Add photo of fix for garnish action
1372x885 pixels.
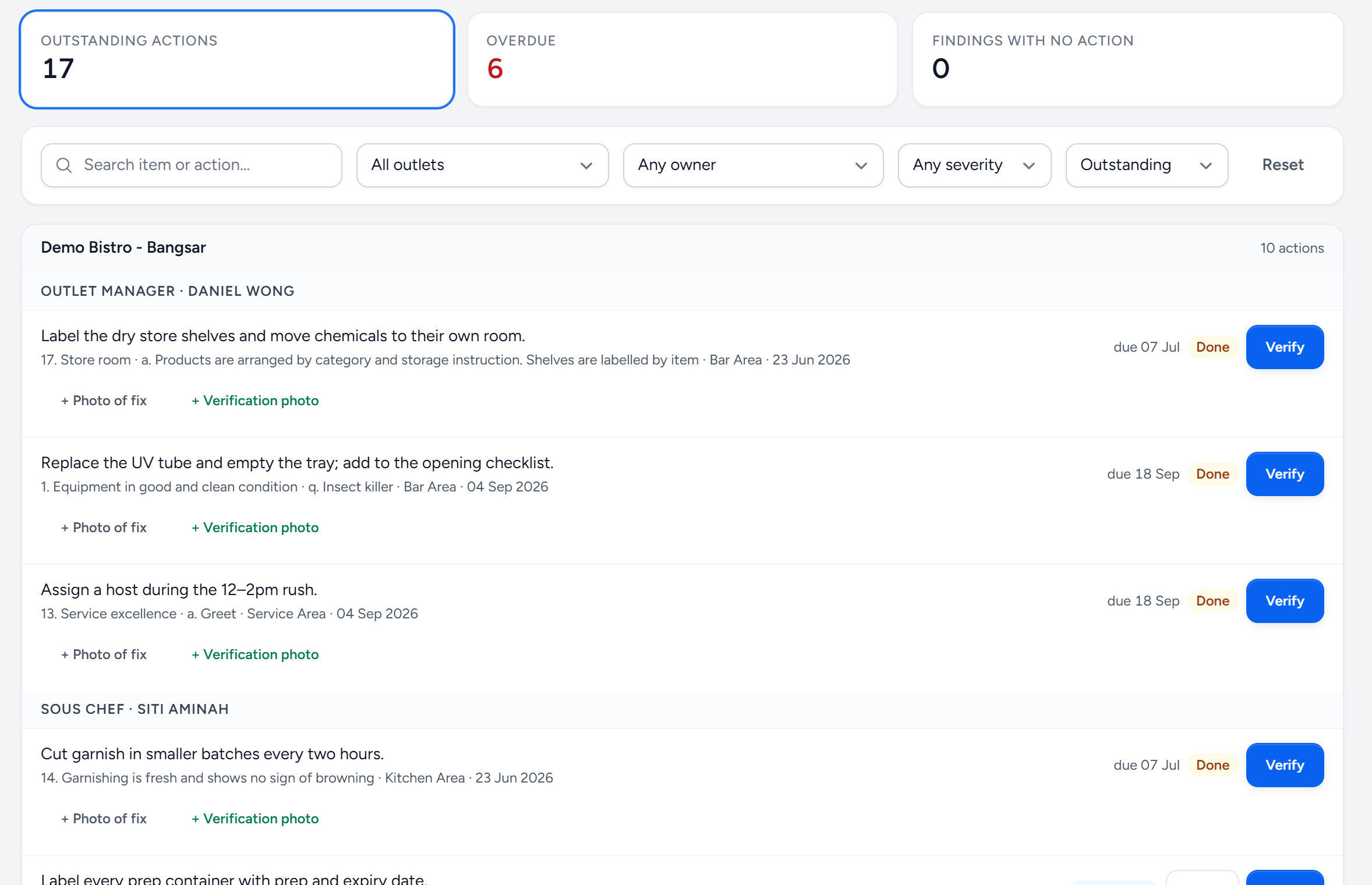tap(104, 819)
